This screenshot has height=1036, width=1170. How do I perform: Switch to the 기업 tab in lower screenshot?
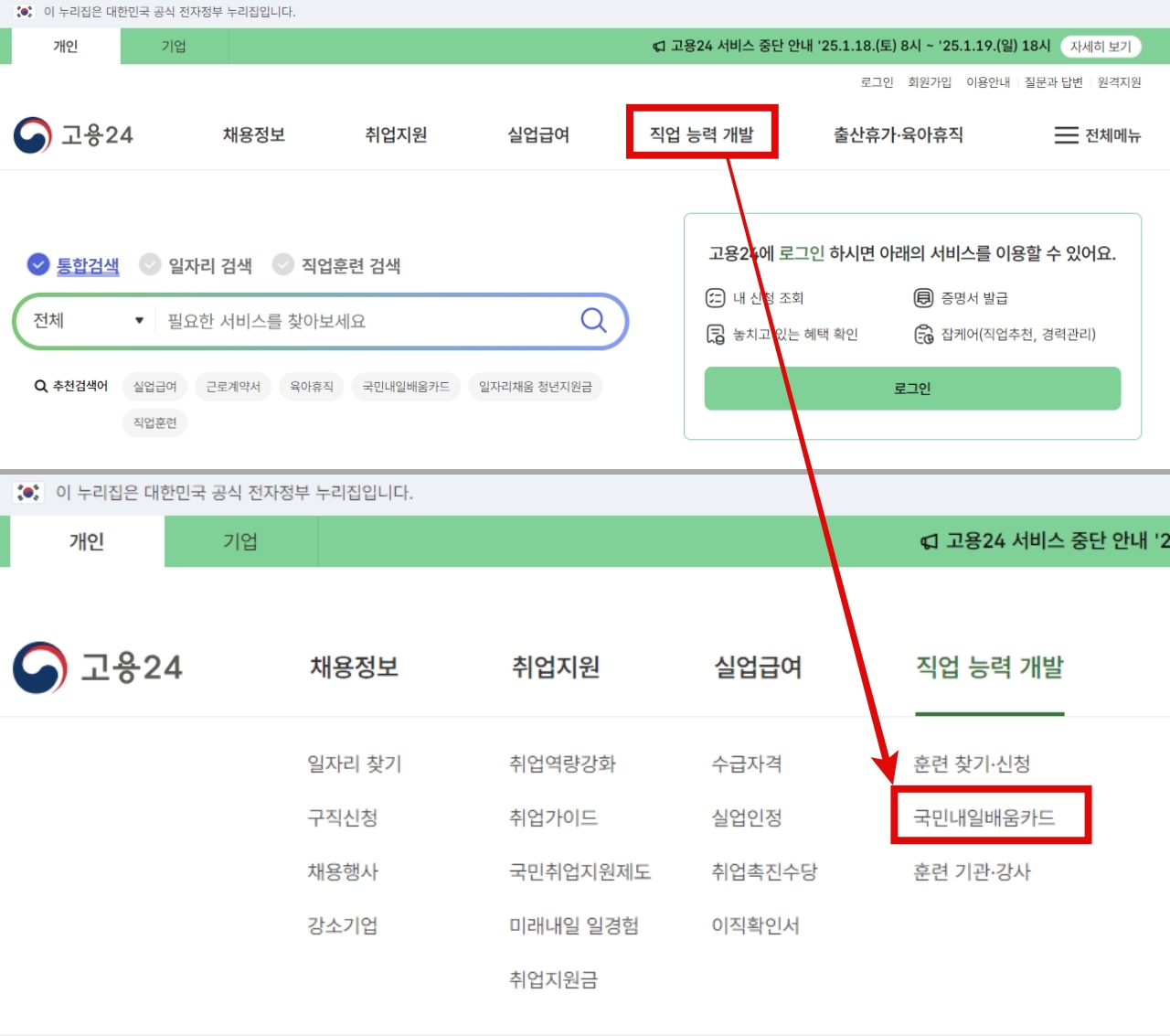point(240,541)
